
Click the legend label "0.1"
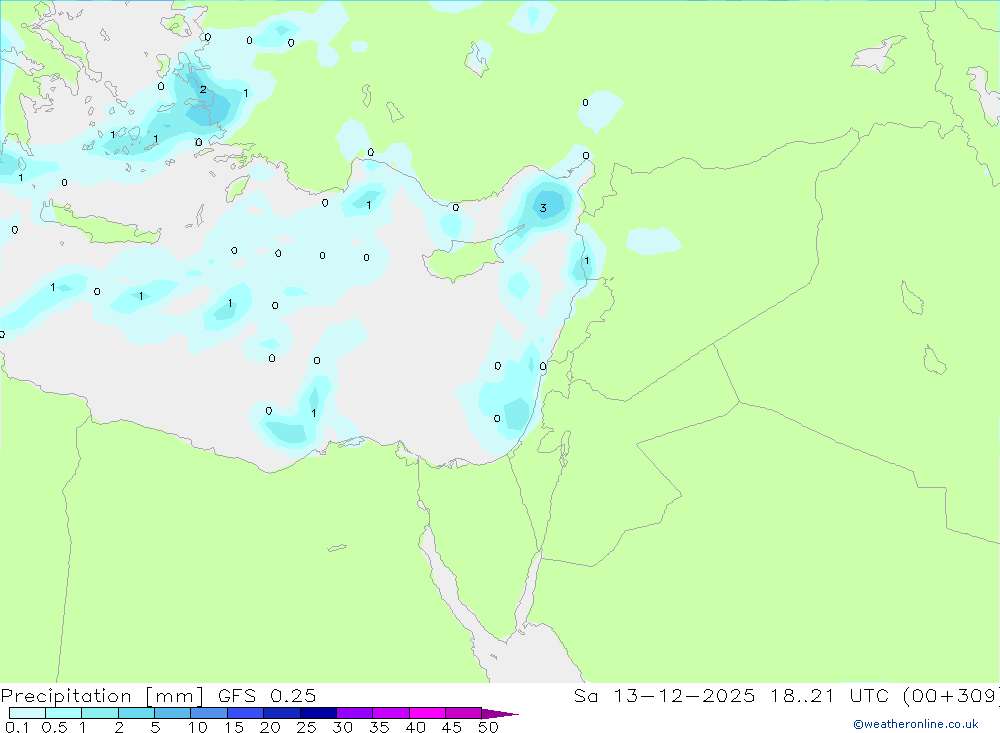click(17, 727)
